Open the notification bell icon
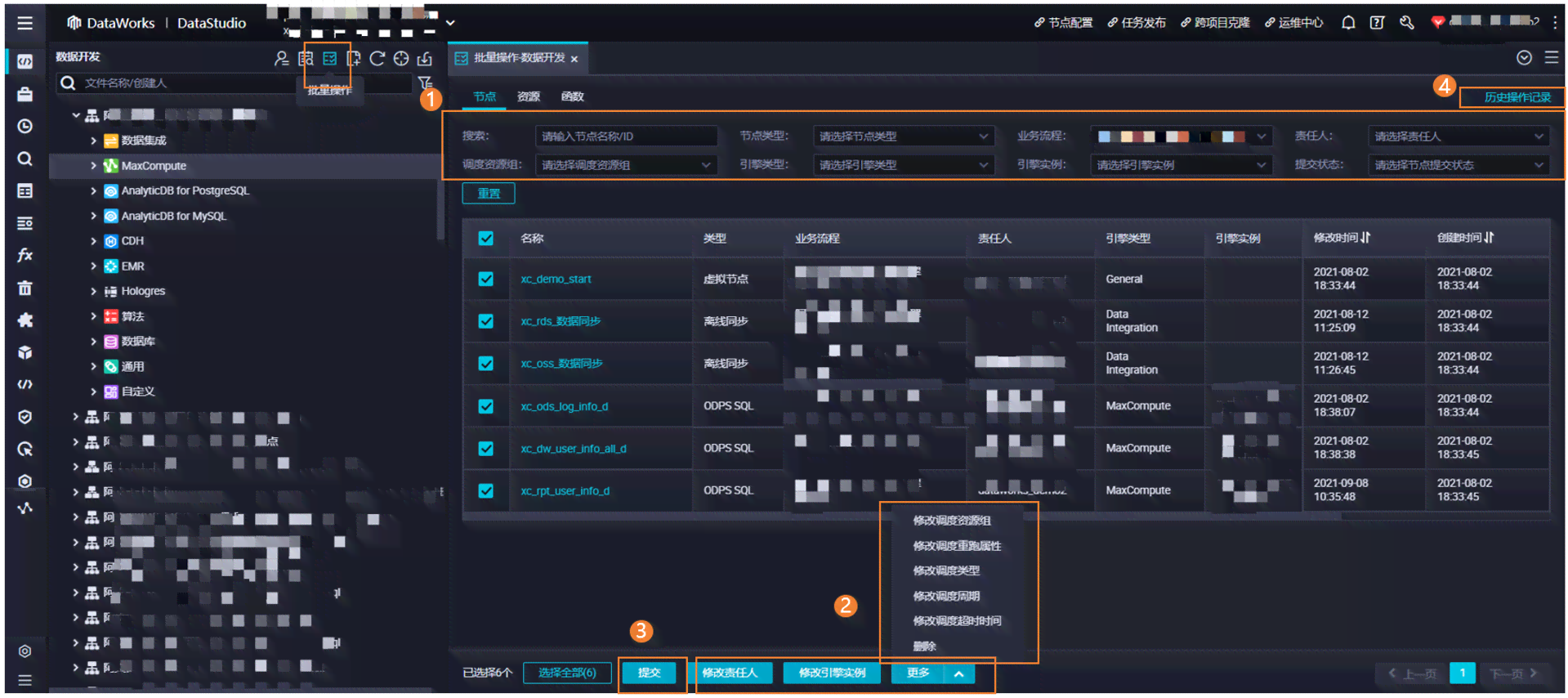The height and width of the screenshot is (698, 1568). point(1348,23)
